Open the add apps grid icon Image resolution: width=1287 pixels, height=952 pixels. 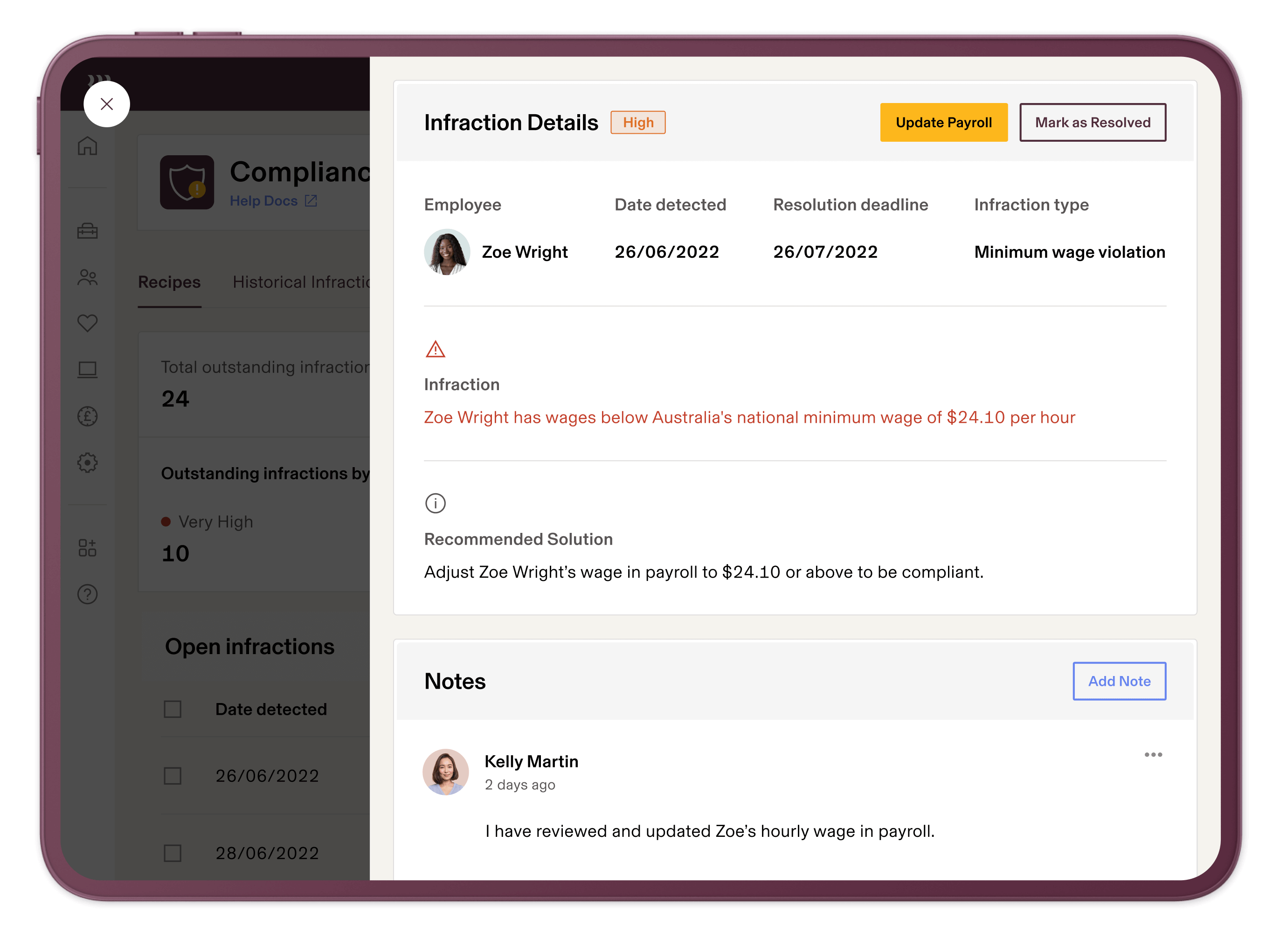(x=88, y=547)
